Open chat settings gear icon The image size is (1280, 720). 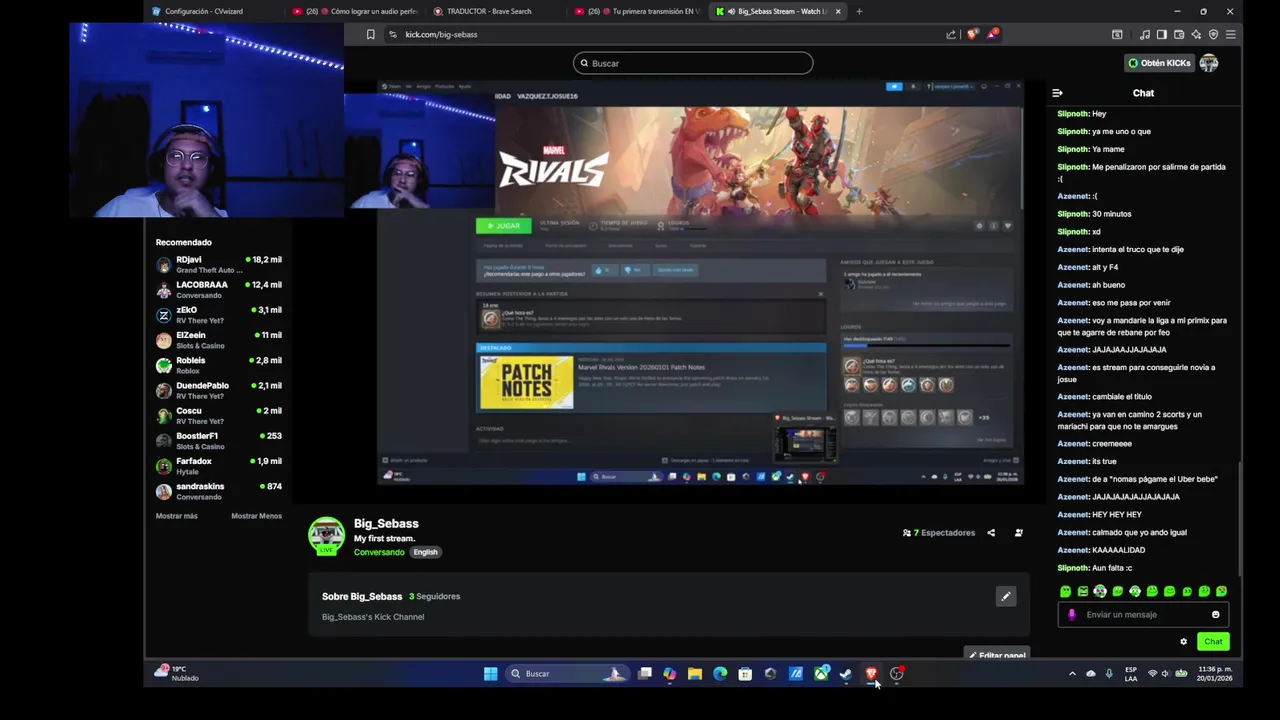click(1183, 642)
